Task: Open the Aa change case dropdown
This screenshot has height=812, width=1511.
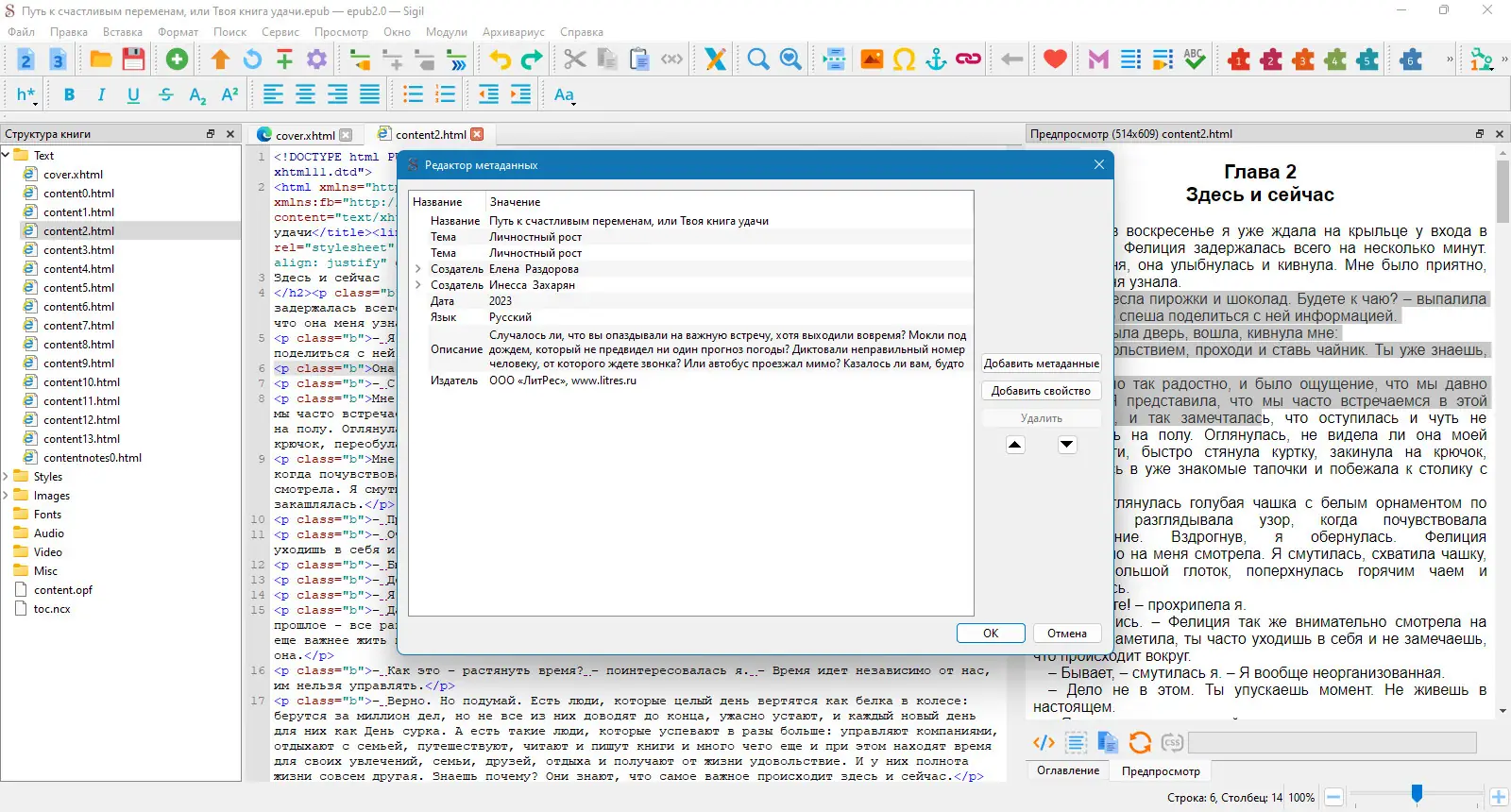Action: (x=565, y=94)
